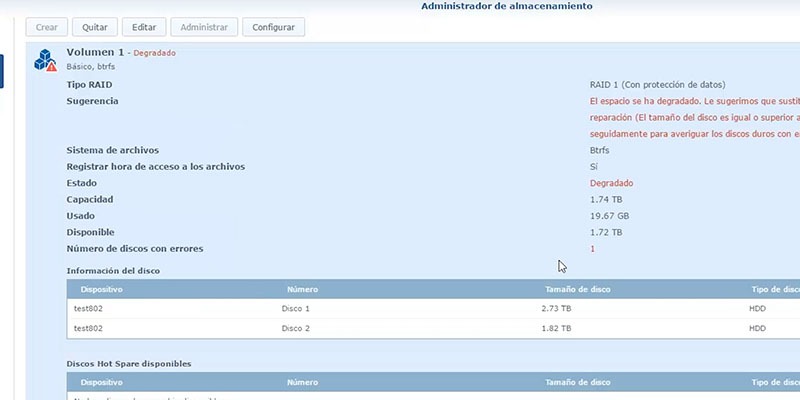The width and height of the screenshot is (800, 400).
Task: Click the 2.73 TB disk size cell
Action: tap(556, 309)
